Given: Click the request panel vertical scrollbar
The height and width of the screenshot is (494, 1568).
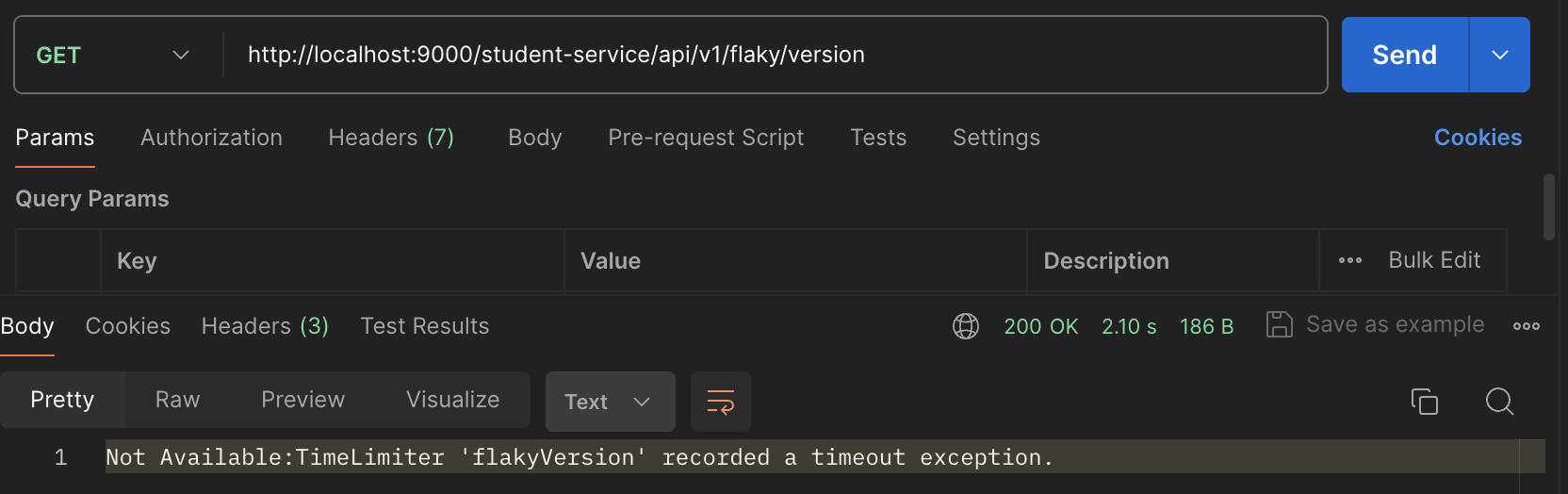Looking at the screenshot, I should pyautogui.click(x=1548, y=206).
